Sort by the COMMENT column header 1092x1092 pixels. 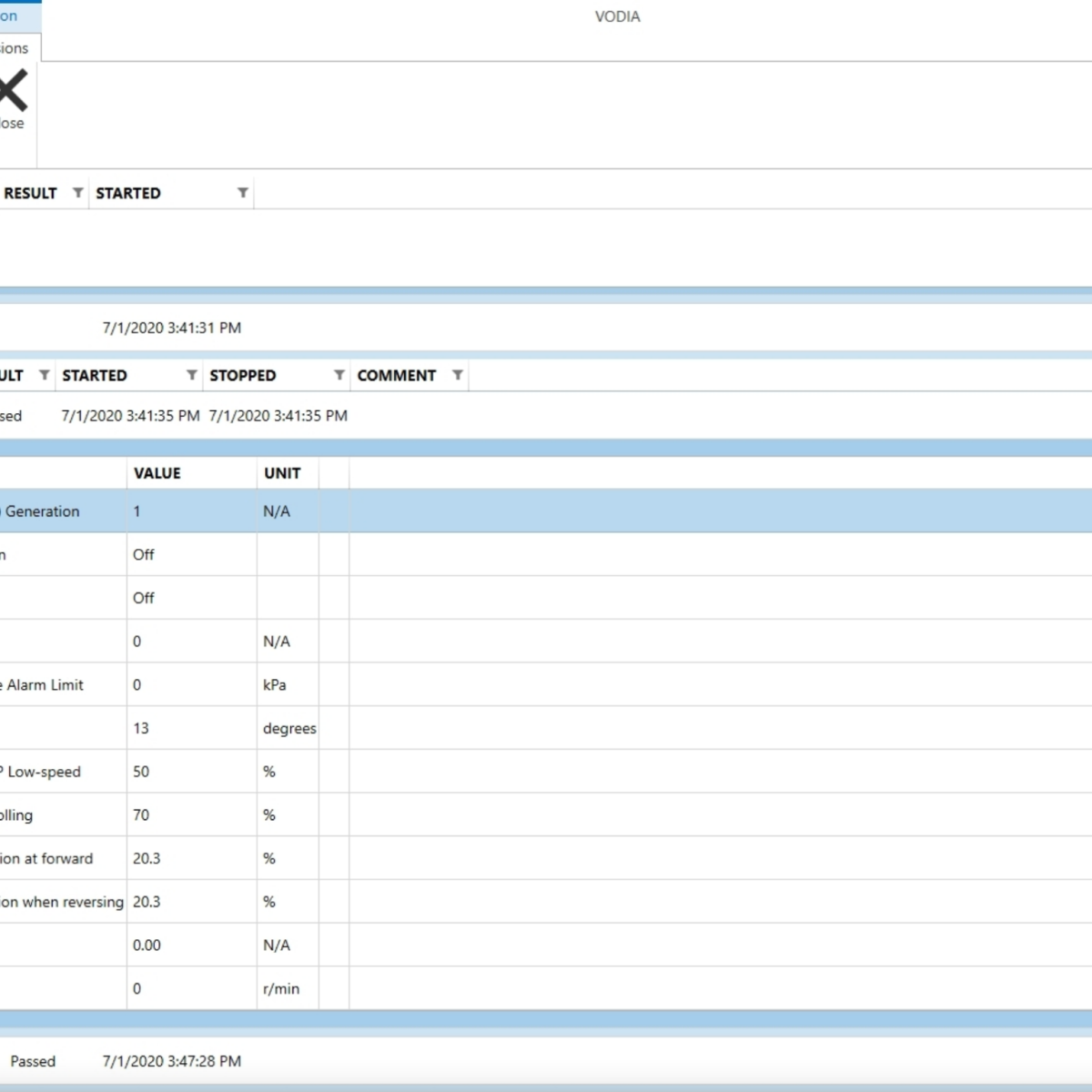[397, 375]
